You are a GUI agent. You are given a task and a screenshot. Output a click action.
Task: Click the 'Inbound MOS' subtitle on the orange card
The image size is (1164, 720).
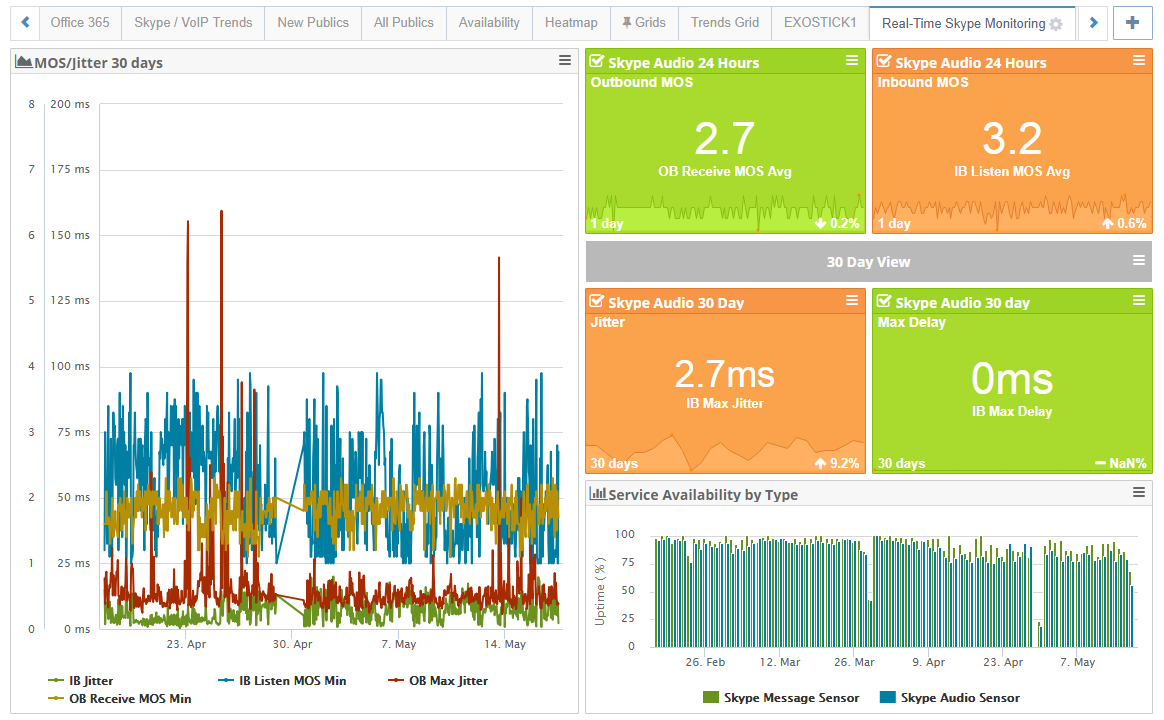pos(923,82)
